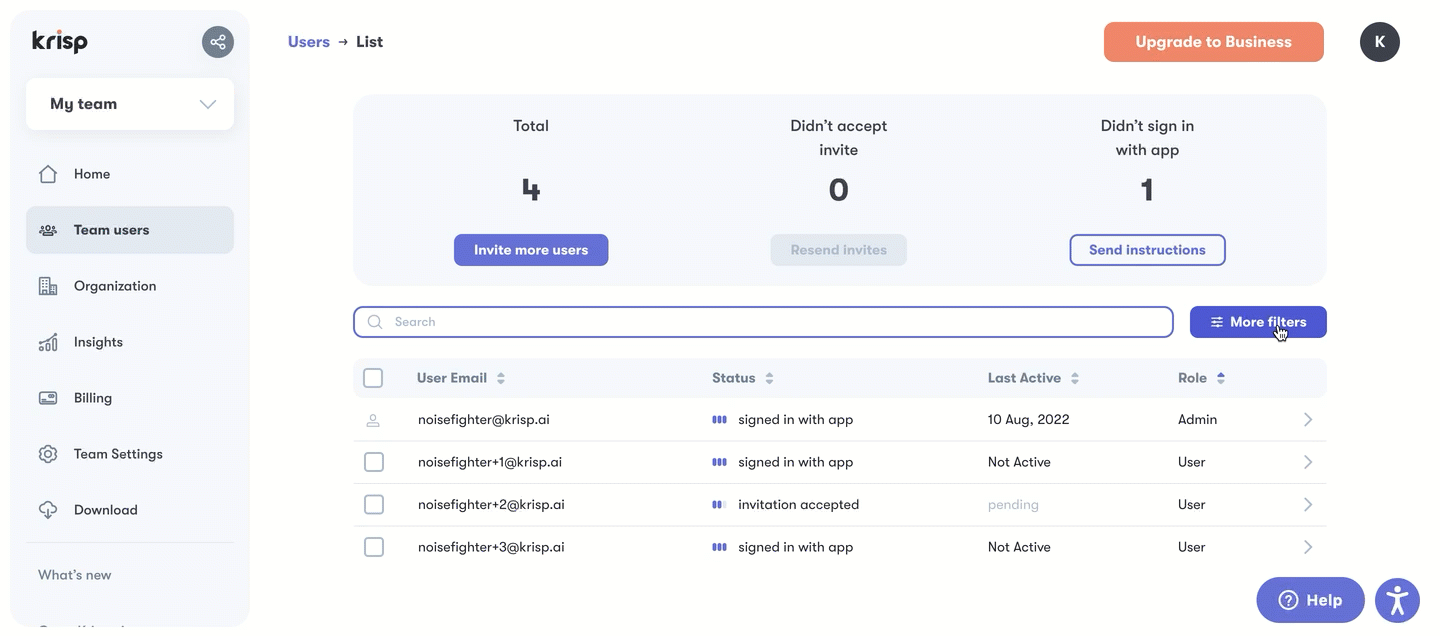The height and width of the screenshot is (636, 1440).
Task: Click the email noisefighter@krisp.ai
Action: (484, 420)
